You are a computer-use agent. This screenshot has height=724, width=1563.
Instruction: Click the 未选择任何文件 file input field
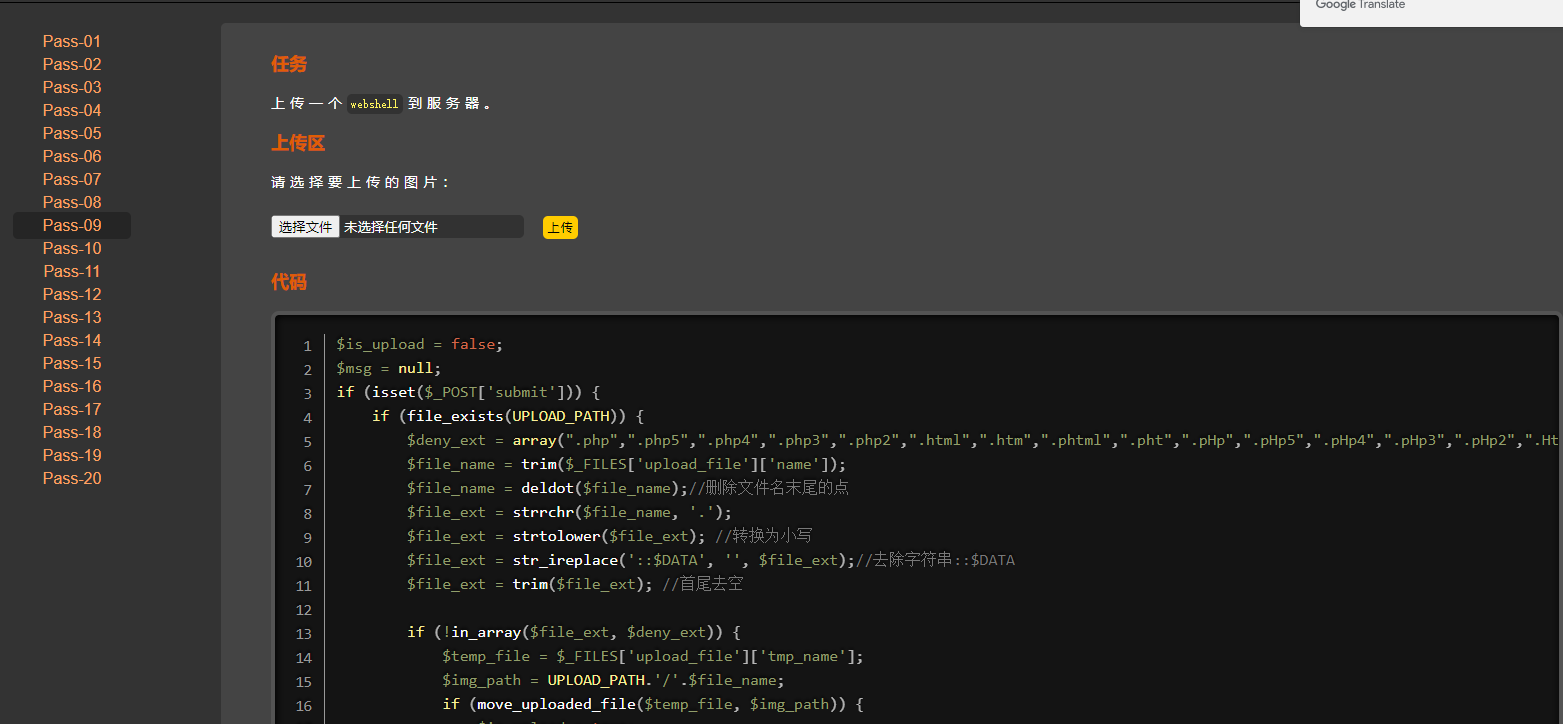(x=430, y=227)
